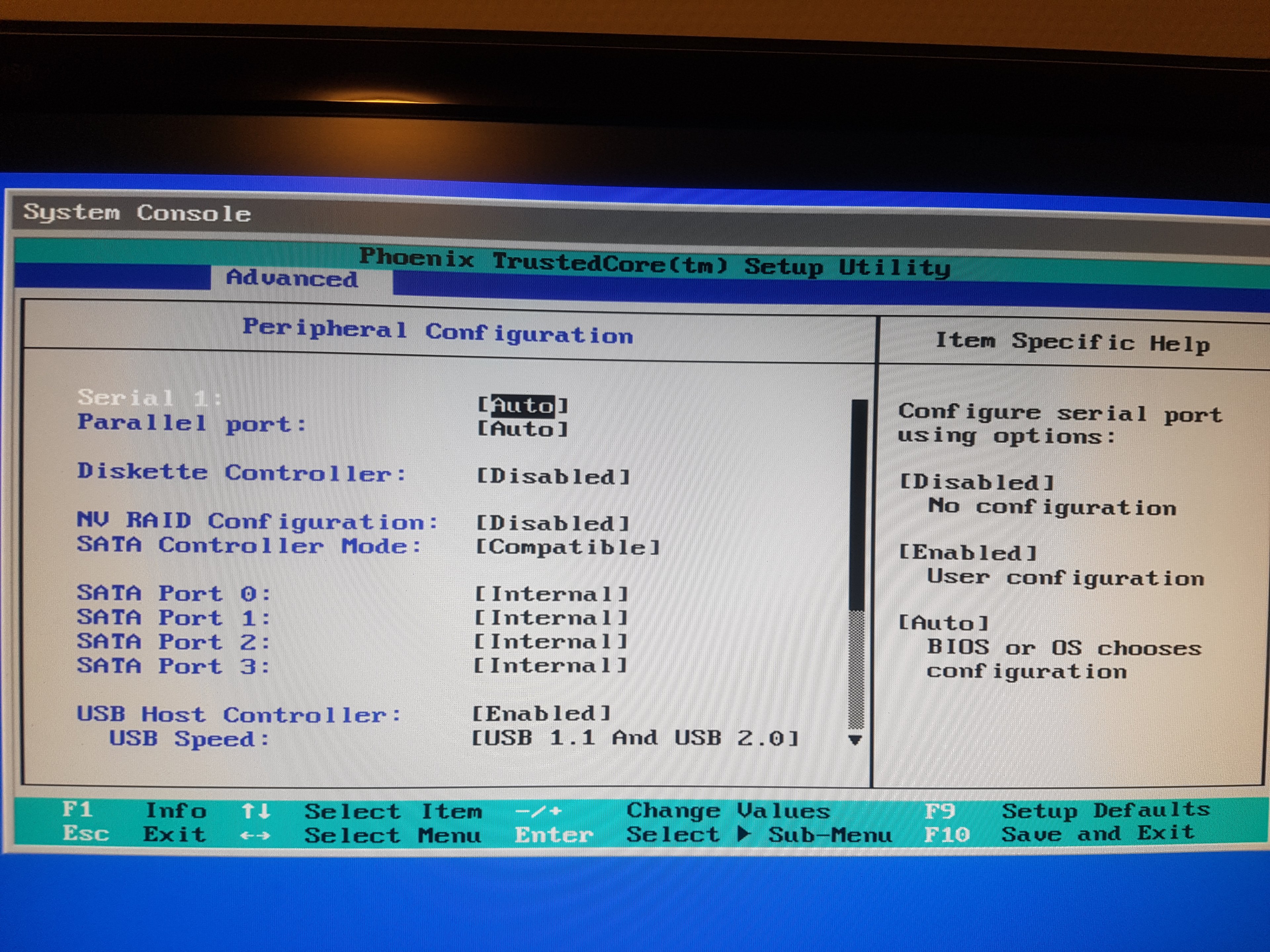Select SATA Controller Mode Compatible value
This screenshot has width=1270, height=952.
coord(569,547)
